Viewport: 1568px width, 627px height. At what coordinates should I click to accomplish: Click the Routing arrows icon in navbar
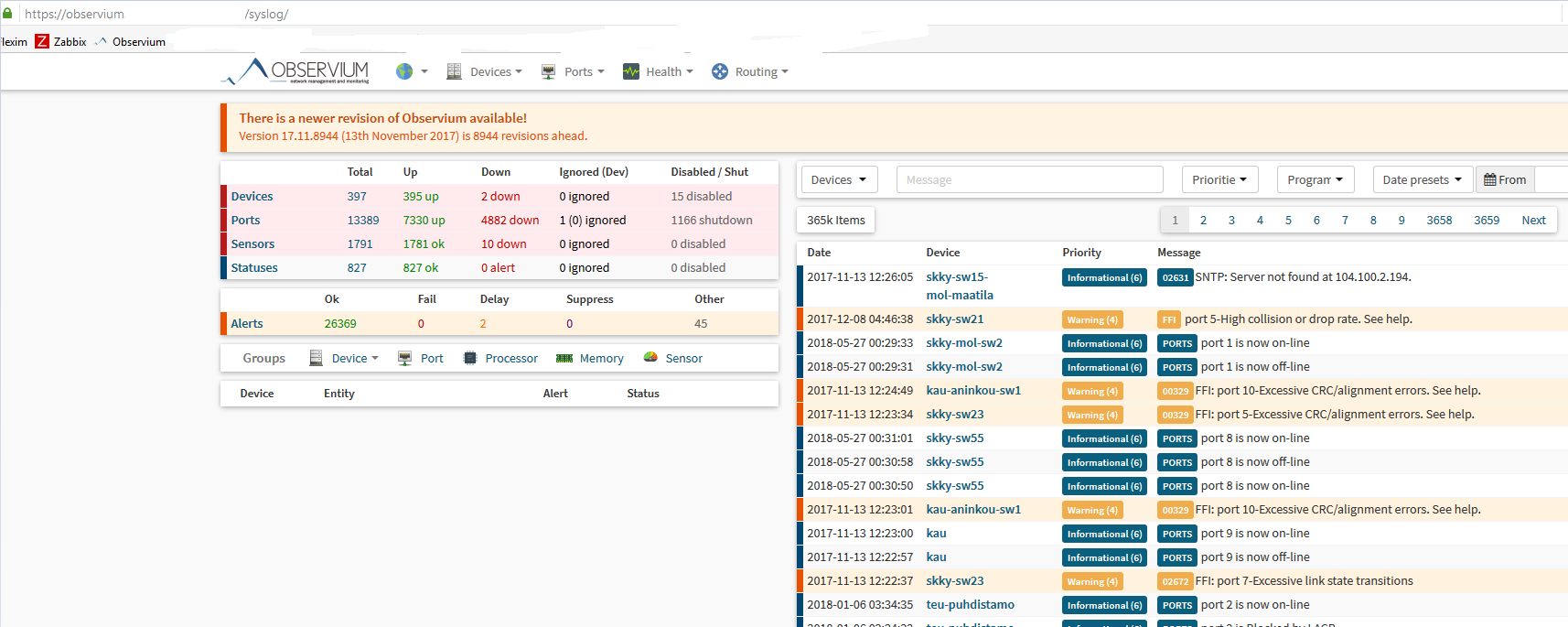point(720,71)
